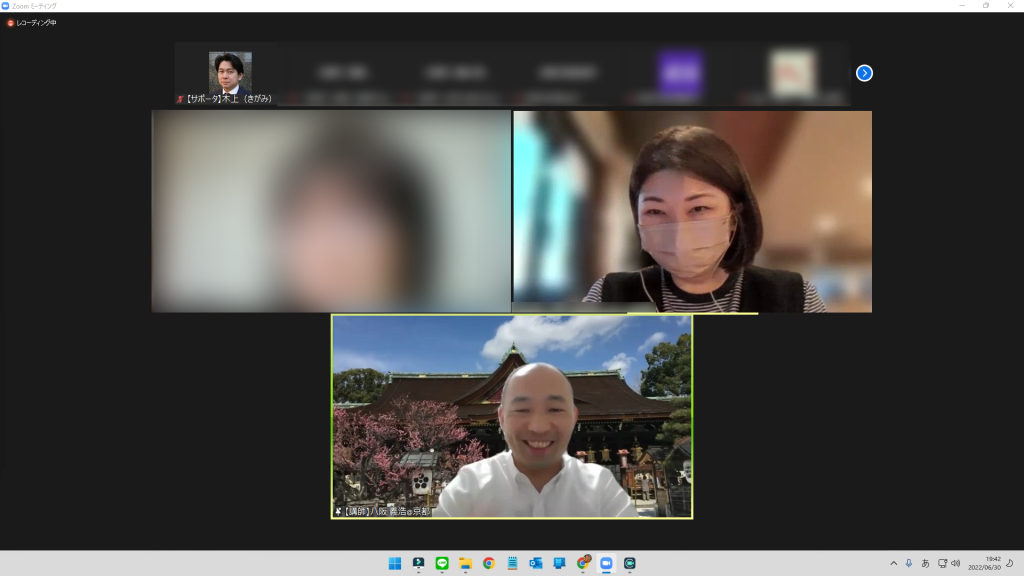Click the Zoom icon in the taskbar
Screen dimensions: 1024x576
pyautogui.click(x=606, y=563)
